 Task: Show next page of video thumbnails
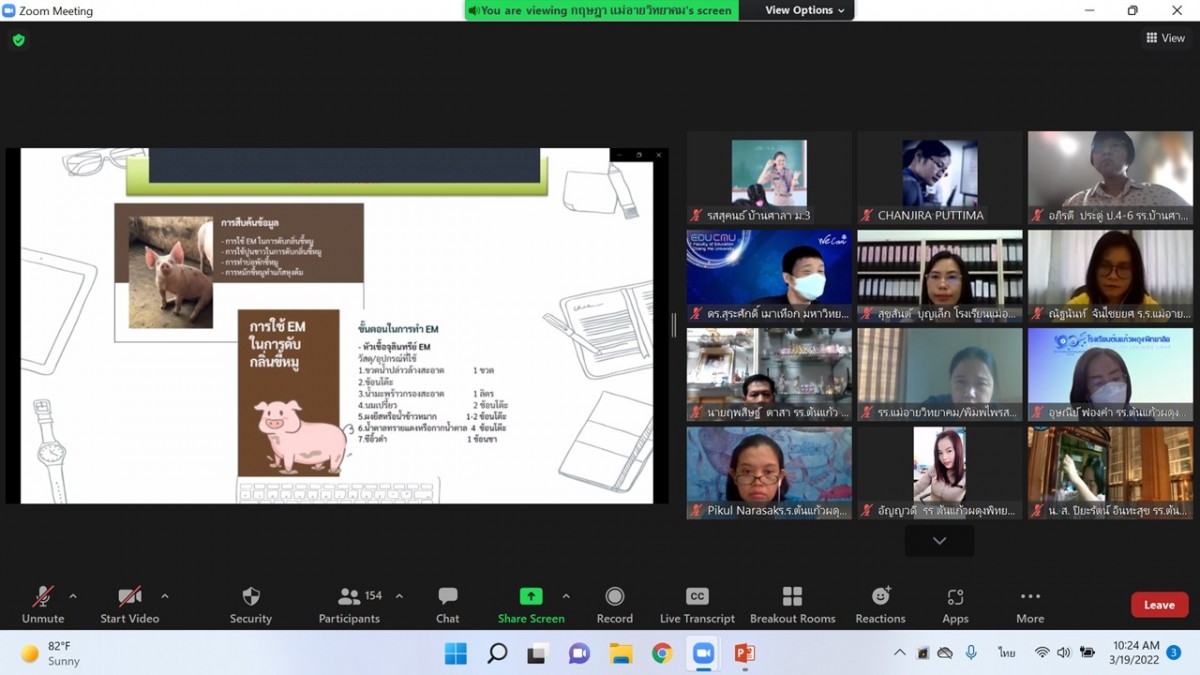939,541
